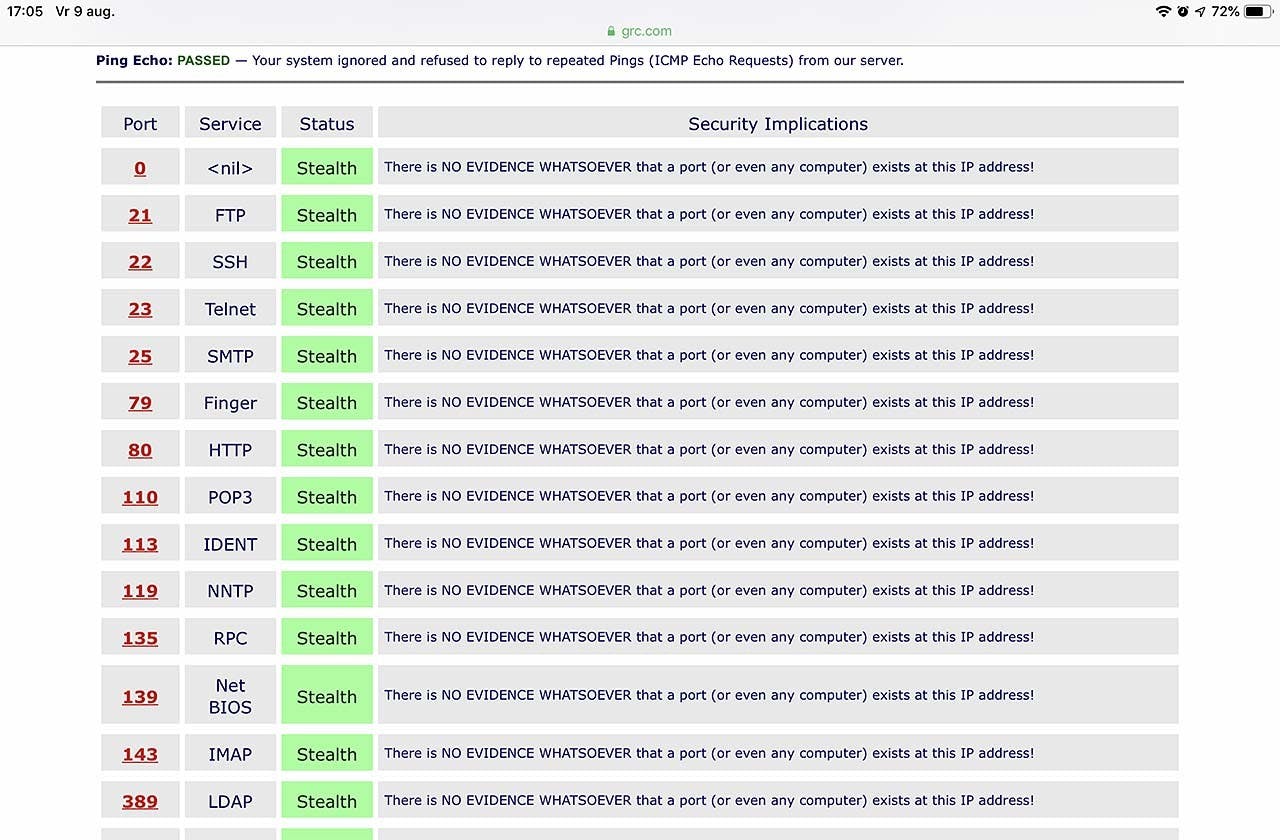
Task: Click the Stealth status for SMTP
Action: 327,356
